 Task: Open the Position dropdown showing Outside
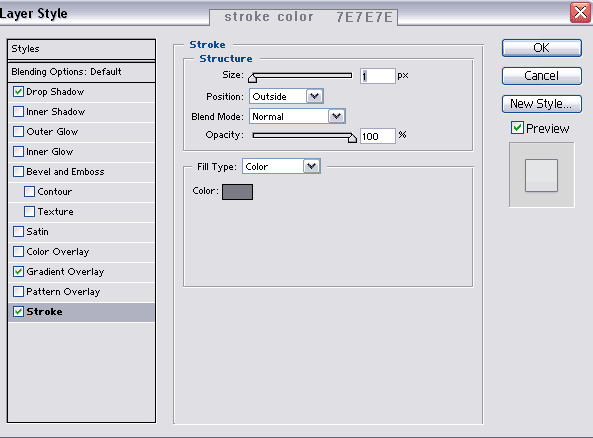(x=286, y=96)
